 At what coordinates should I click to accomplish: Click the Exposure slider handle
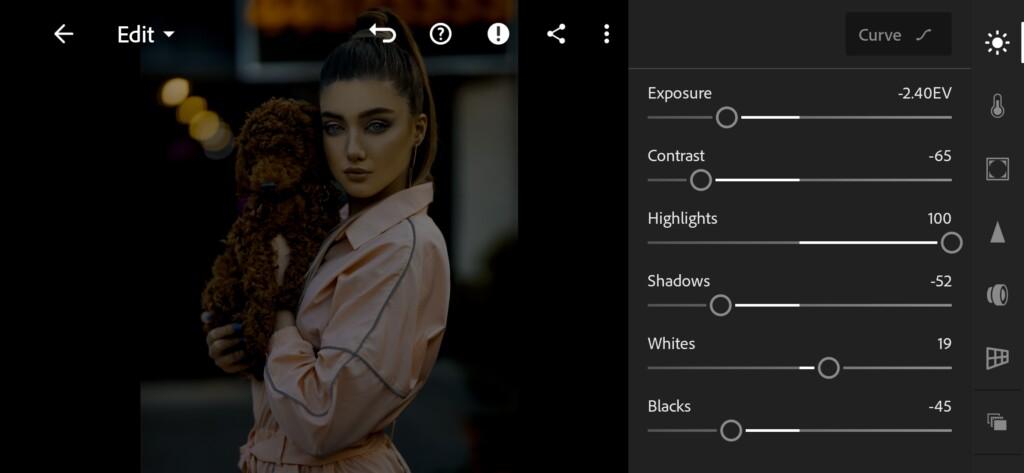[x=726, y=118]
